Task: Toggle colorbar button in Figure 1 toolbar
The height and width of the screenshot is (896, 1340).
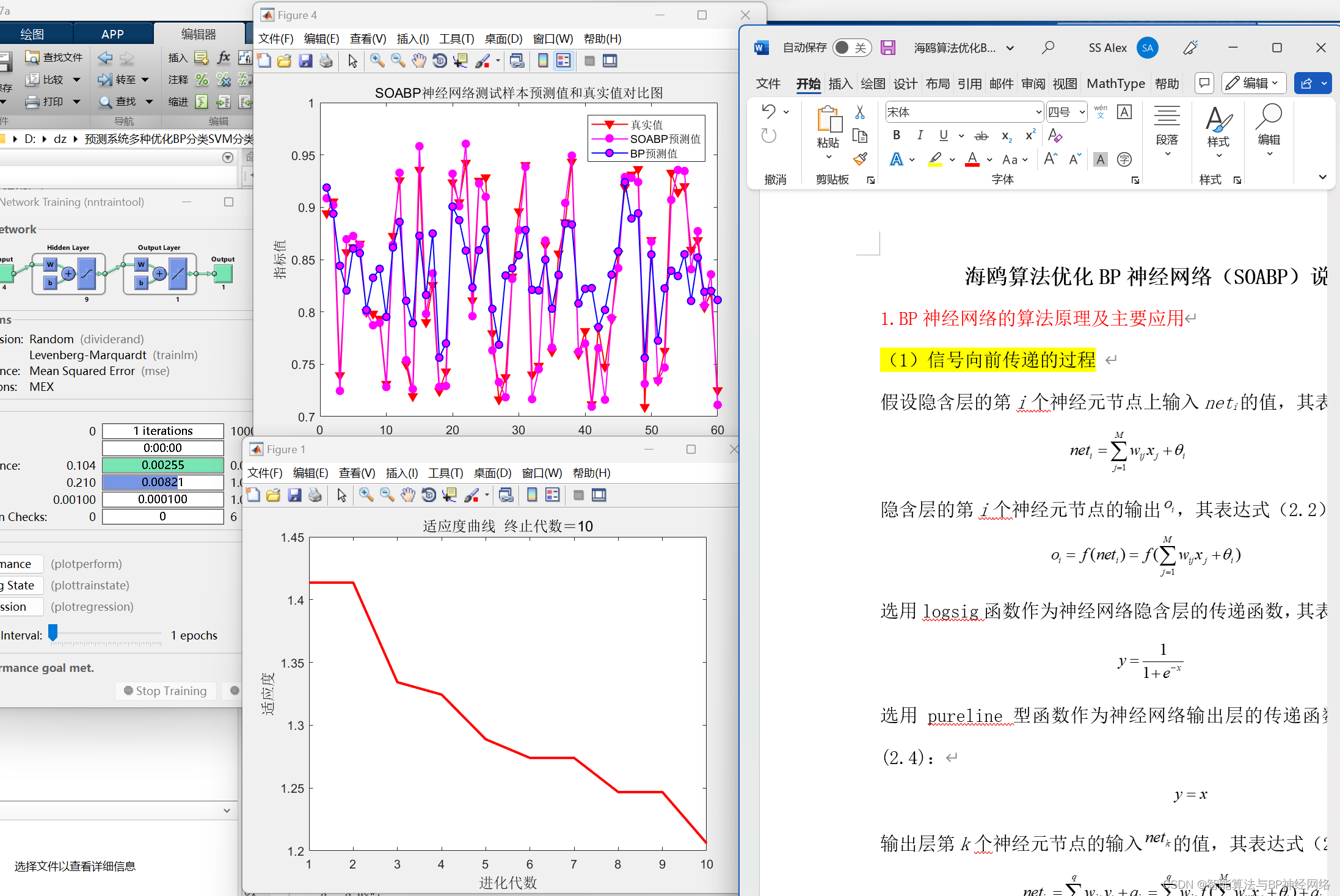Action: point(532,495)
